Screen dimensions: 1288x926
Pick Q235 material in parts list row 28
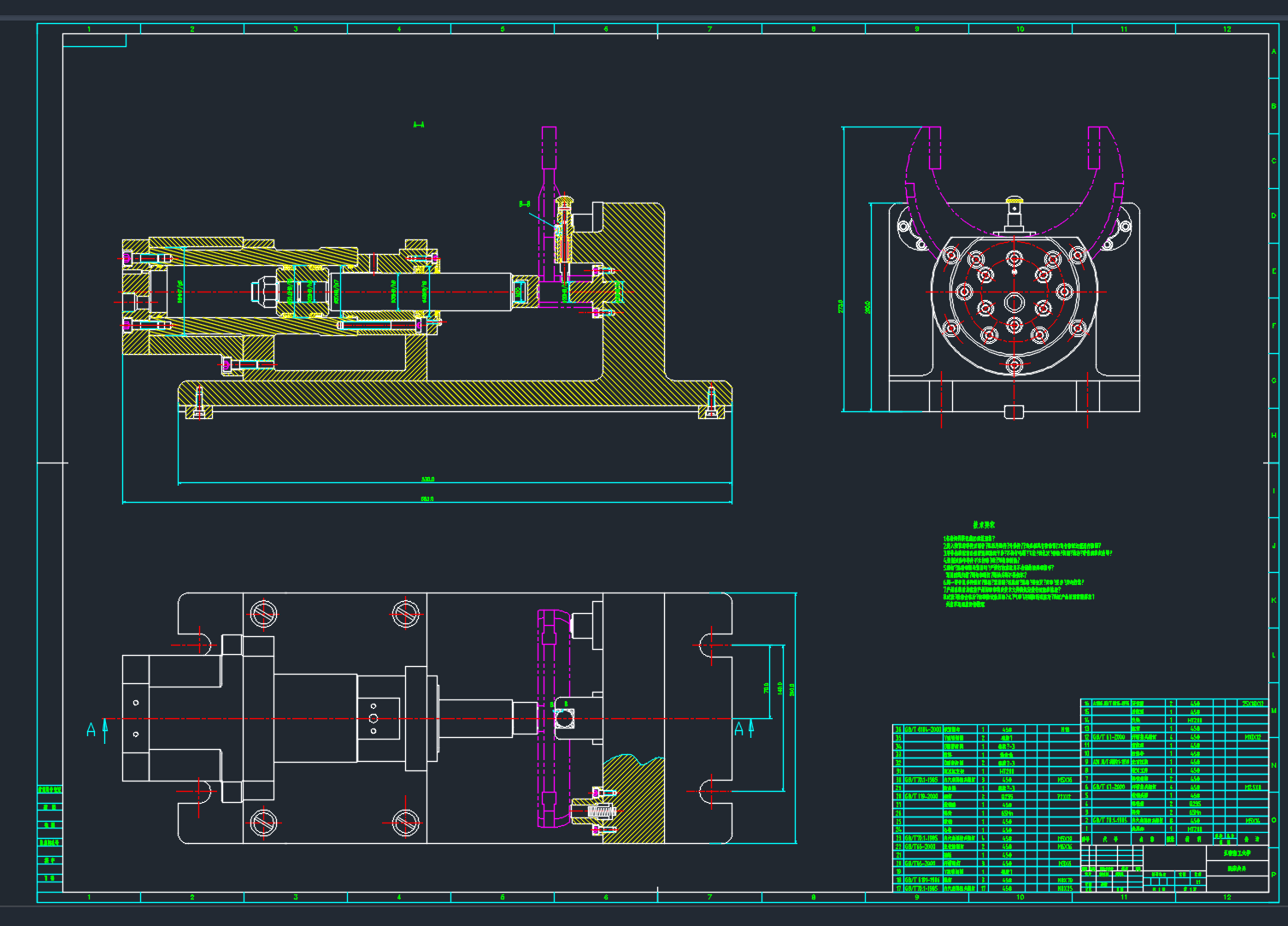pos(1007,796)
